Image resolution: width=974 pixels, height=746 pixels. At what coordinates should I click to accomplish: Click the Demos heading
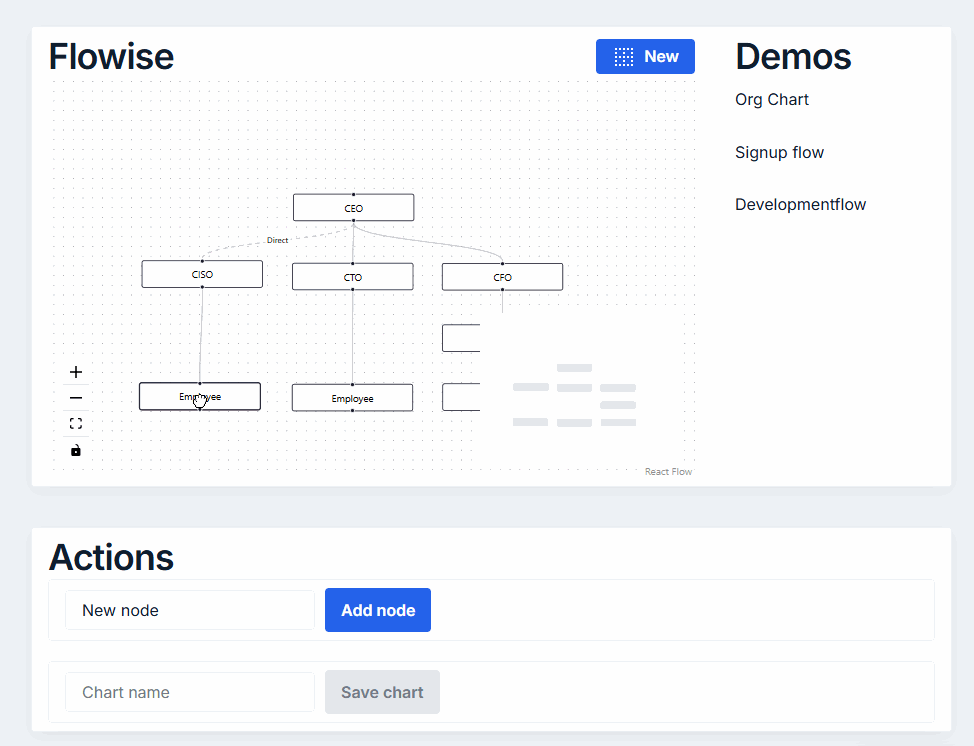tap(793, 57)
